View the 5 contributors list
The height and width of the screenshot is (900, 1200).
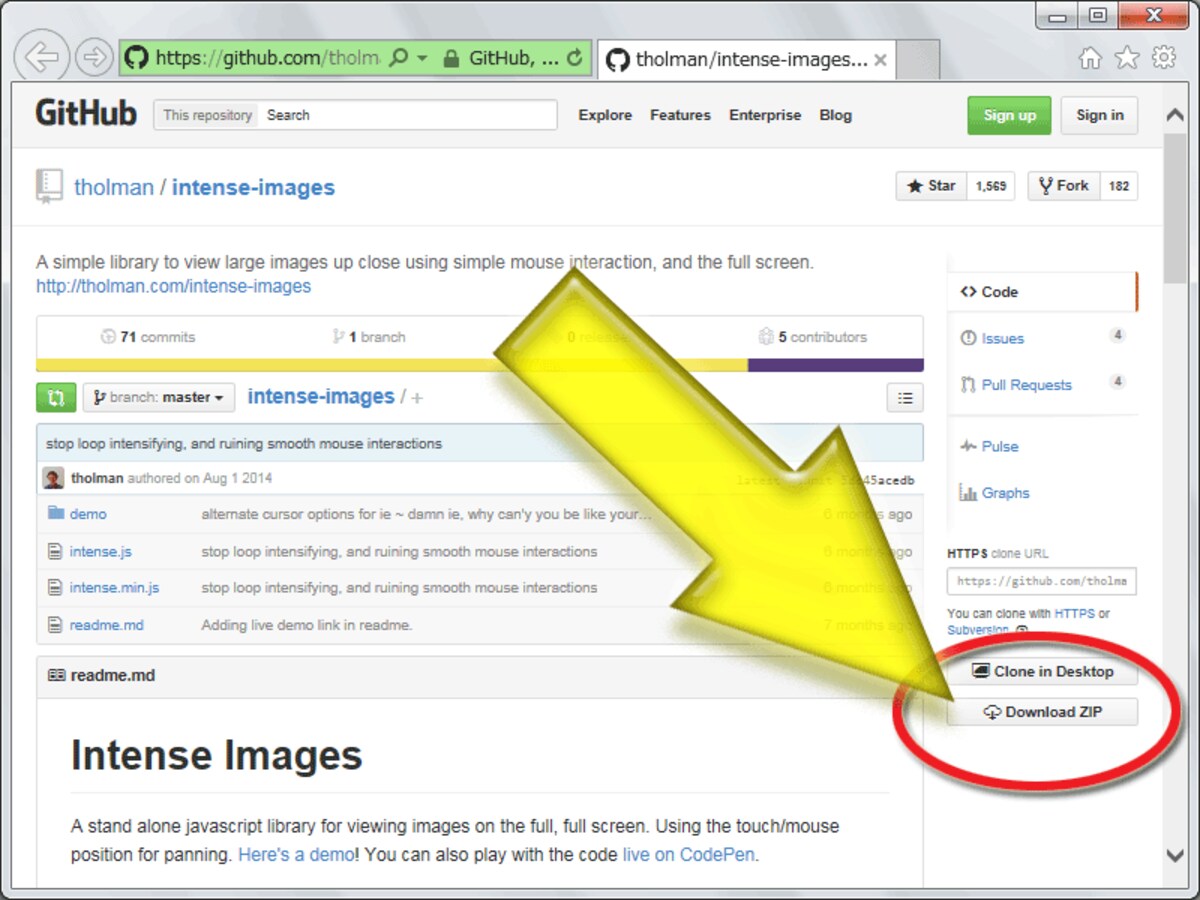tap(812, 337)
